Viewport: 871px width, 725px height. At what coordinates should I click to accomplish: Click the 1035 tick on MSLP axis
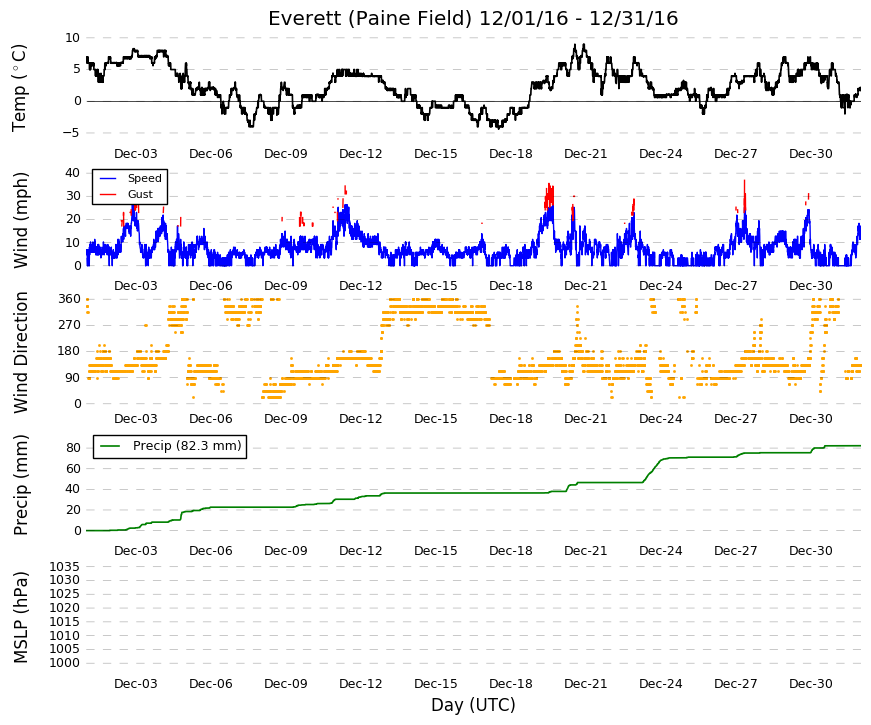(64, 567)
